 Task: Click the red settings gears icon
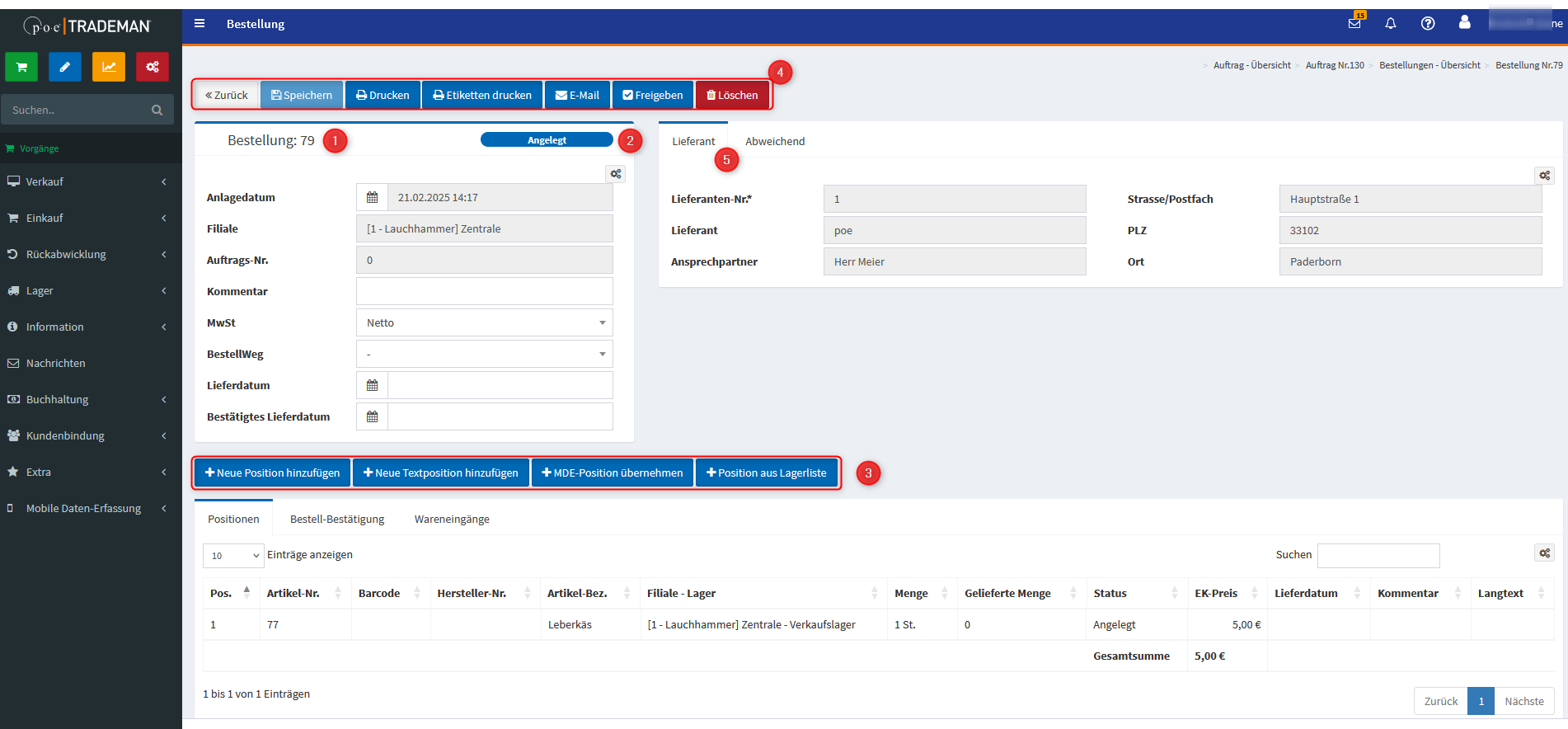click(x=153, y=67)
